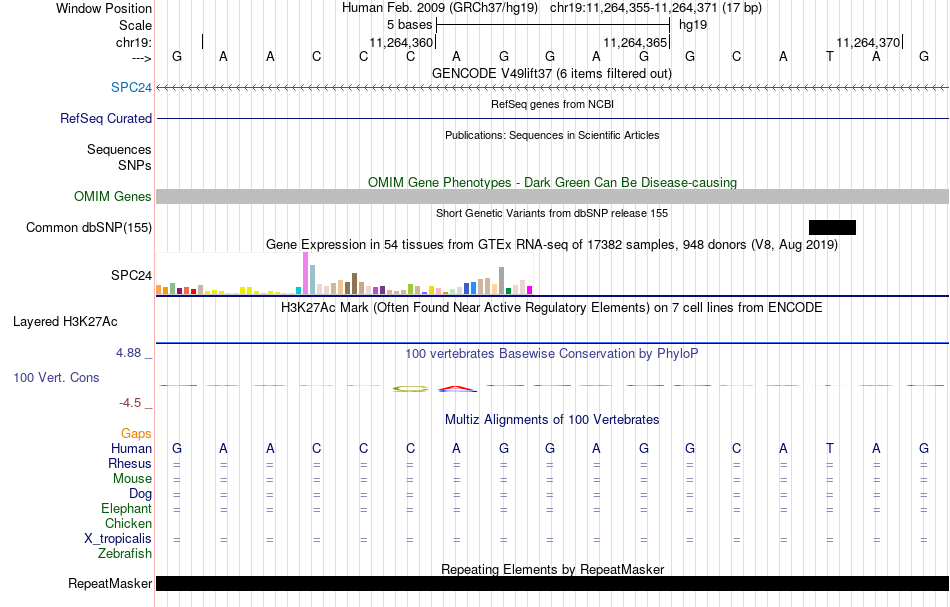Click the GENCODE V49lift37 track title
The image size is (950, 607).
coord(551,73)
